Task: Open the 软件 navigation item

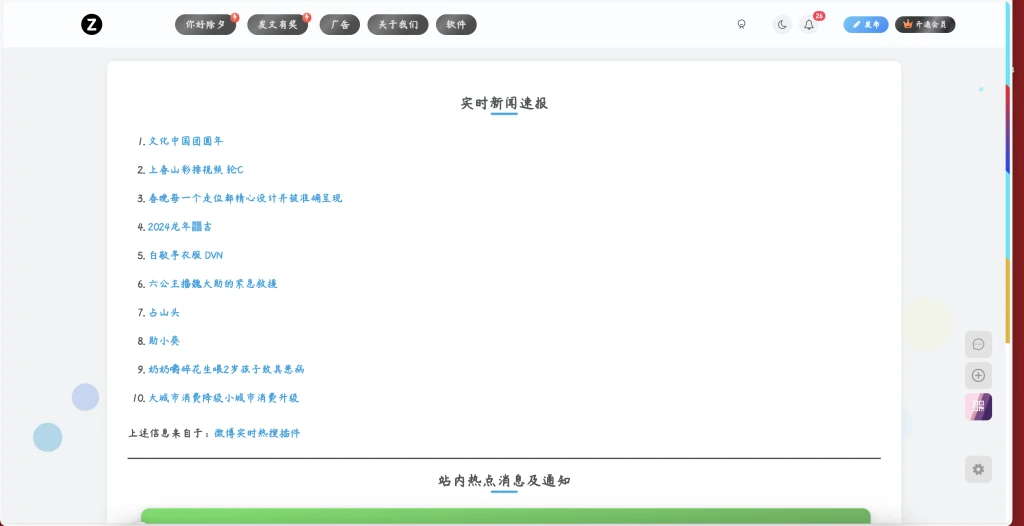Action: point(456,25)
